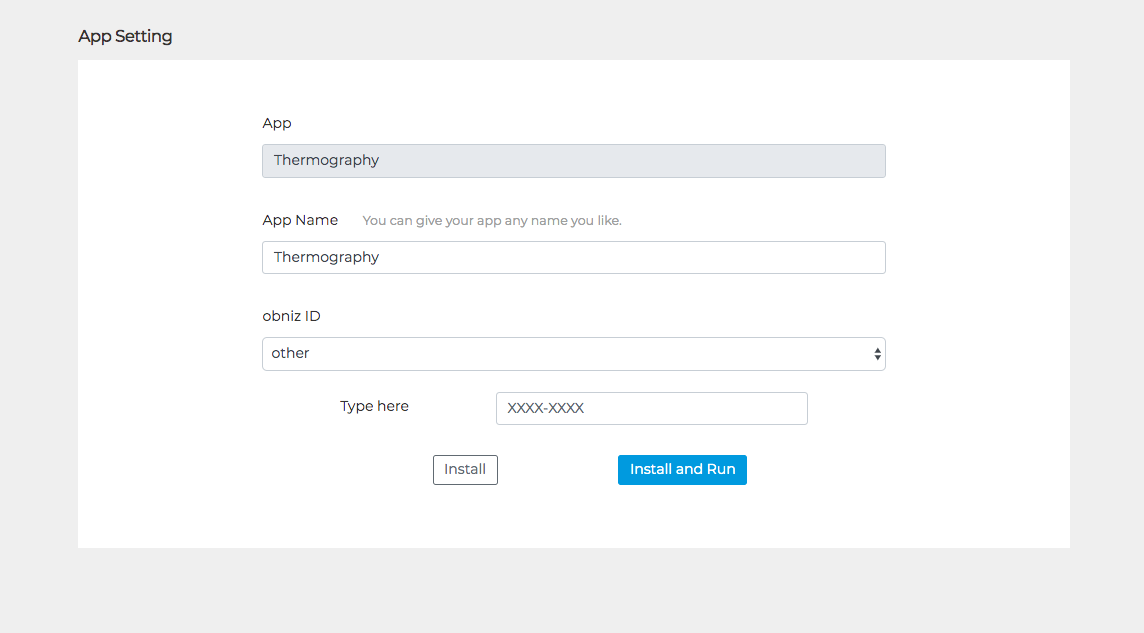Click the 'App' field label
1144x633 pixels.
(277, 124)
